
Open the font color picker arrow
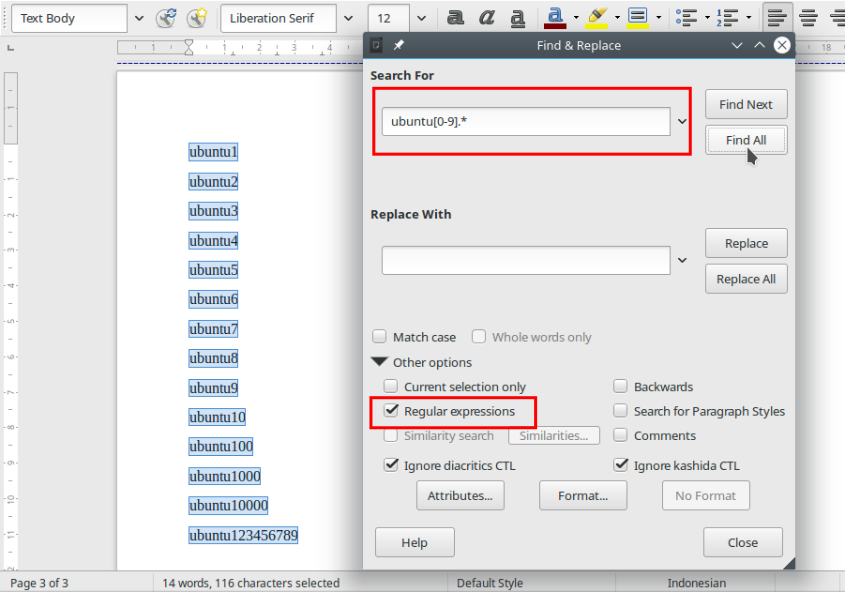coord(577,17)
